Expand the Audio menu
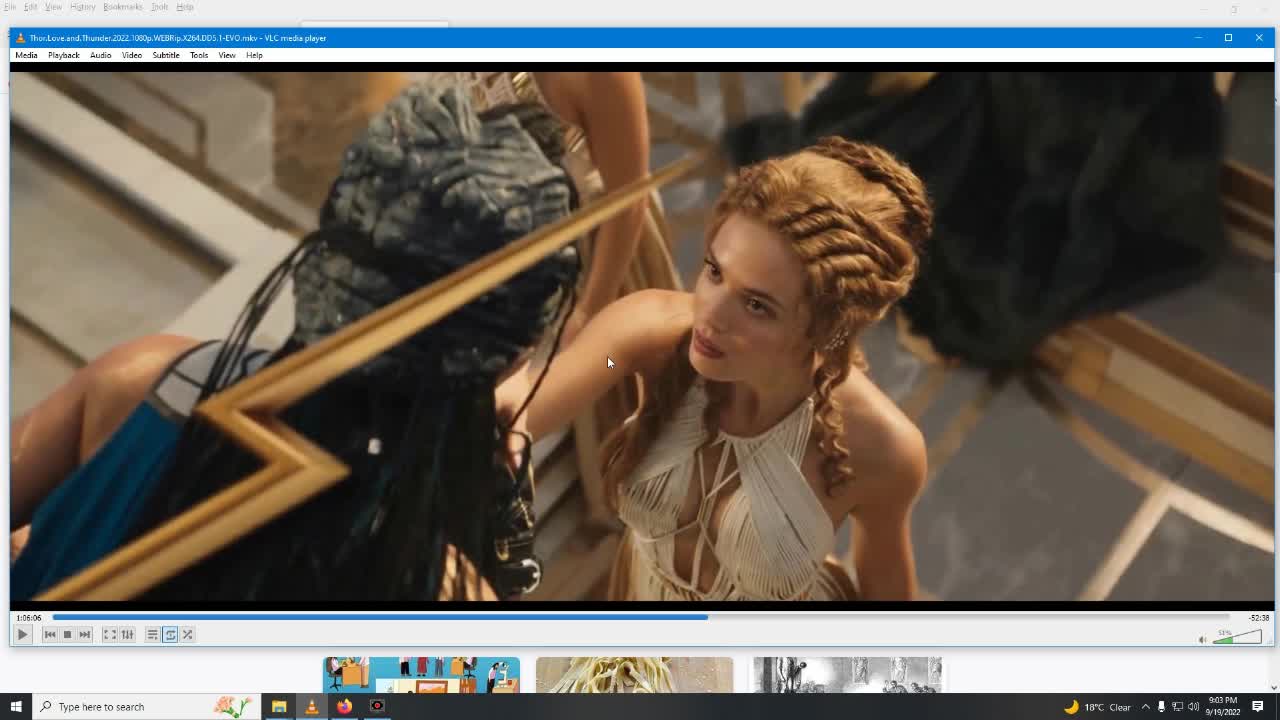The width and height of the screenshot is (1280, 720). click(x=100, y=55)
